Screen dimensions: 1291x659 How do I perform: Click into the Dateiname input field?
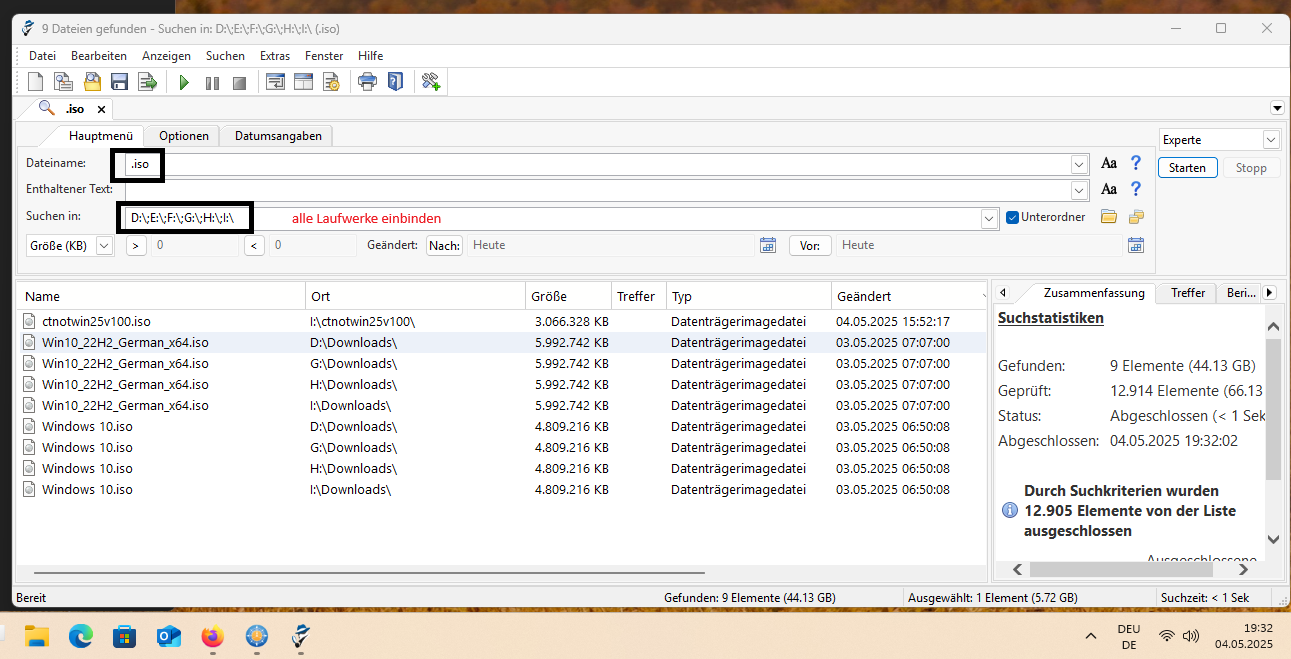point(597,163)
